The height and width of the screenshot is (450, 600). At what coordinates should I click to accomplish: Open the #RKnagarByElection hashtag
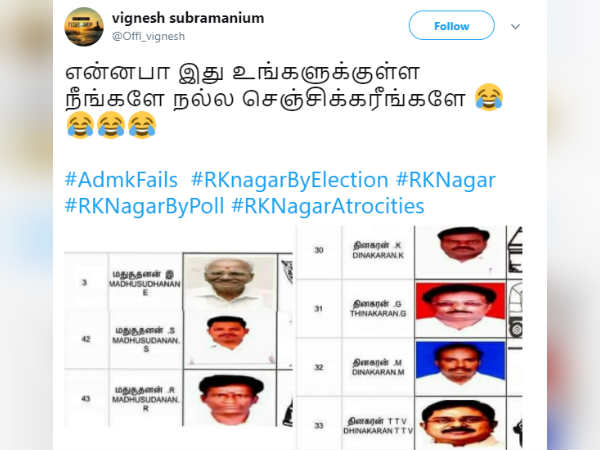pyautogui.click(x=290, y=180)
